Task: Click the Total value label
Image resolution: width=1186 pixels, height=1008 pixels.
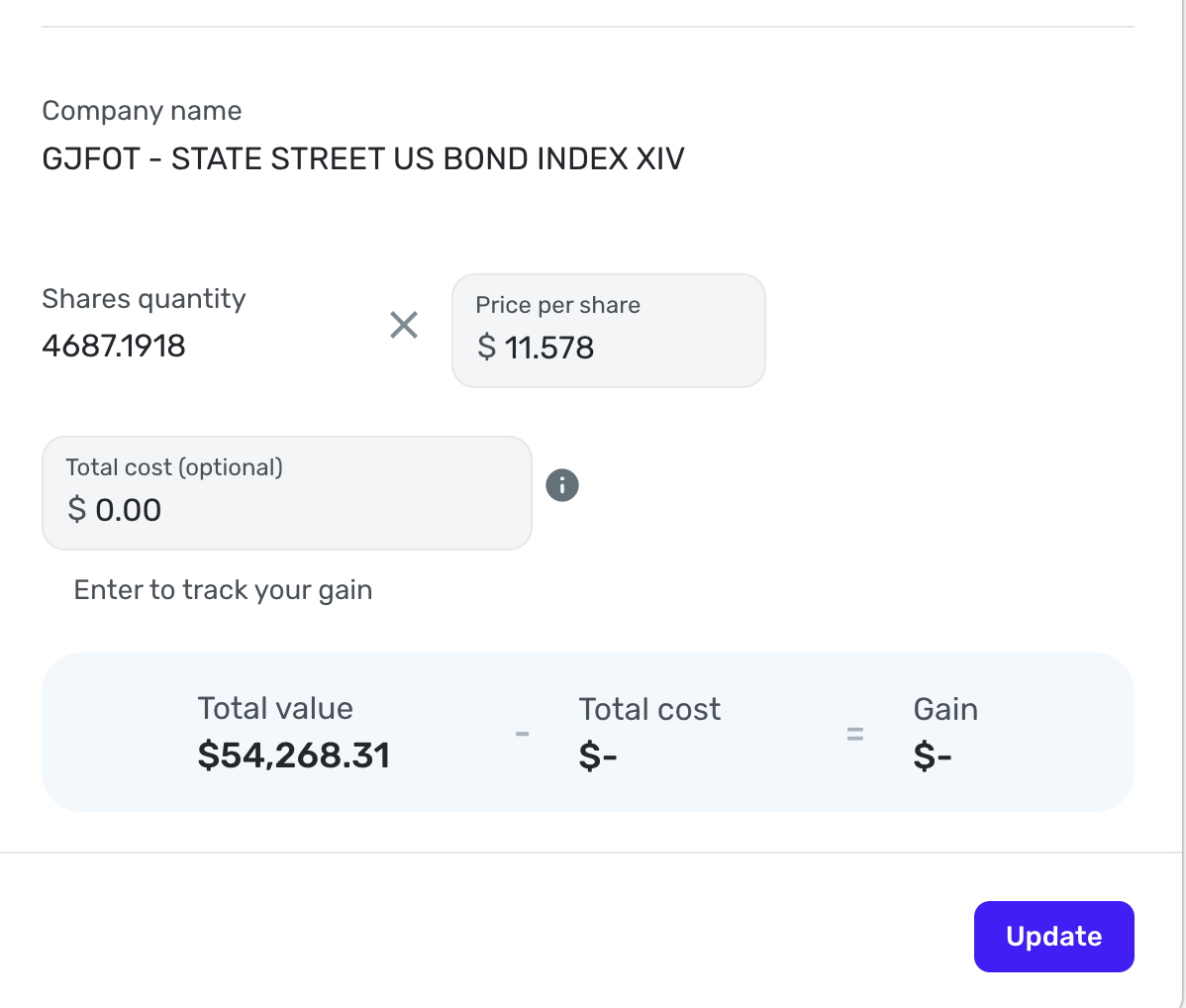Action: pyautogui.click(x=275, y=709)
